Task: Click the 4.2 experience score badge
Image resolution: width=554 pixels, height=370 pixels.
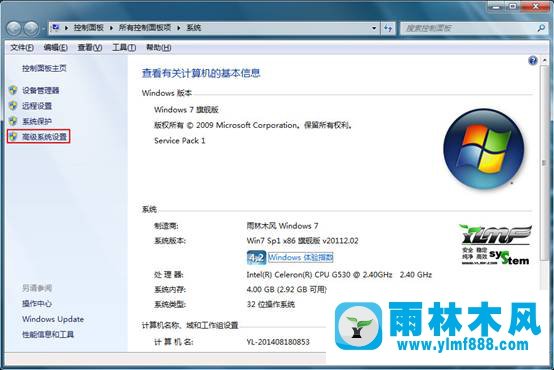Action: 256,258
